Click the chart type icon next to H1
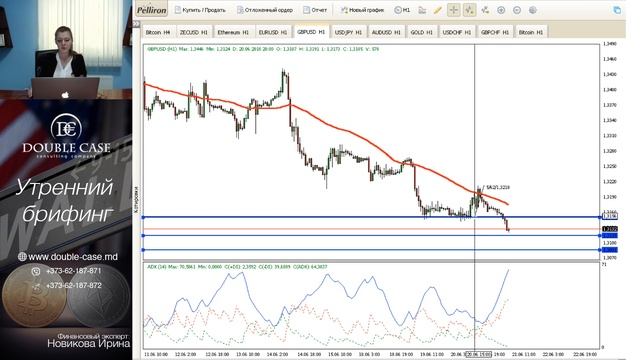Image resolution: width=640 pixels, height=360 pixels. pos(422,10)
